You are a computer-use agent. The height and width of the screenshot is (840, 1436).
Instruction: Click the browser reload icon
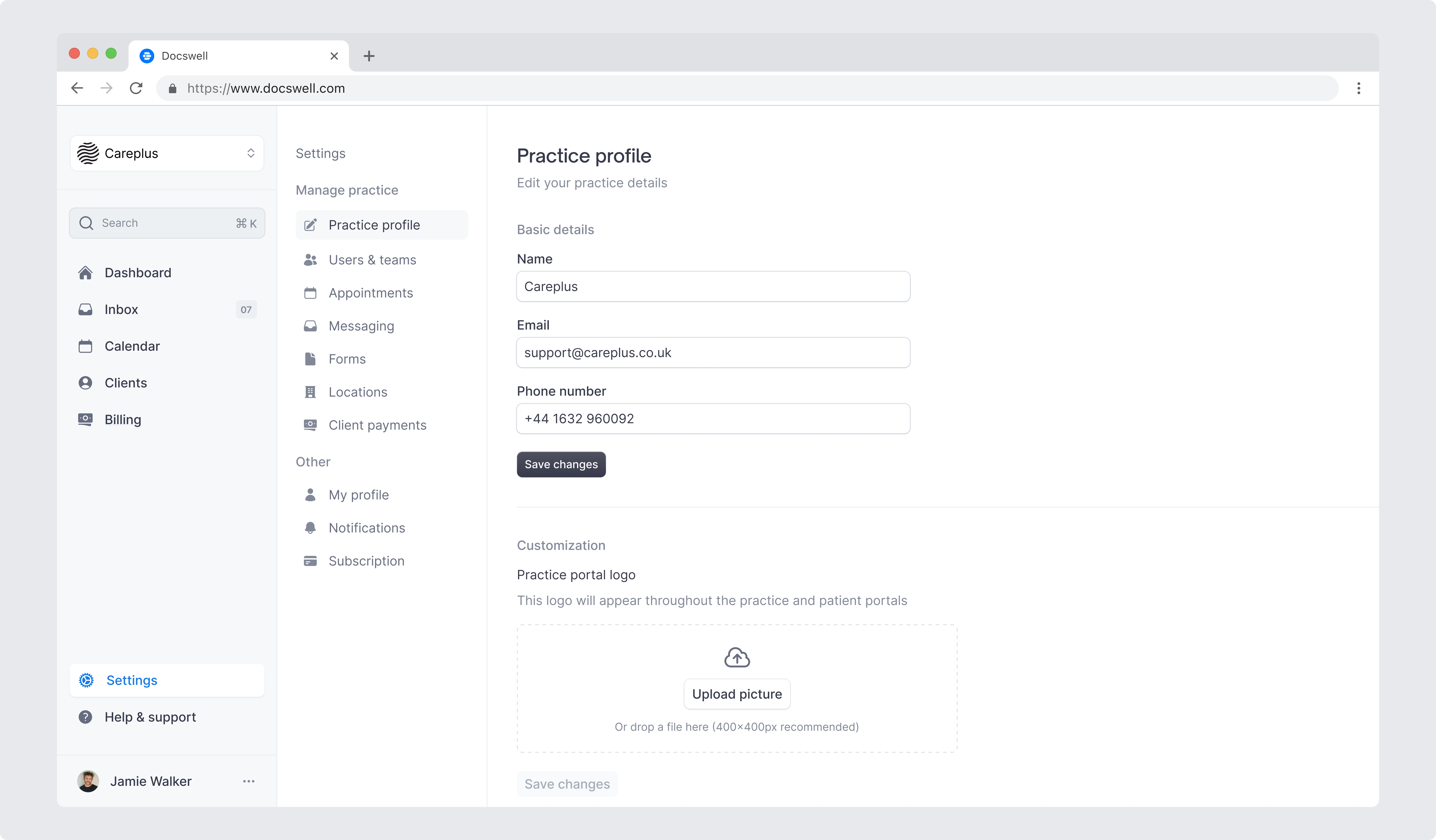pos(136,88)
